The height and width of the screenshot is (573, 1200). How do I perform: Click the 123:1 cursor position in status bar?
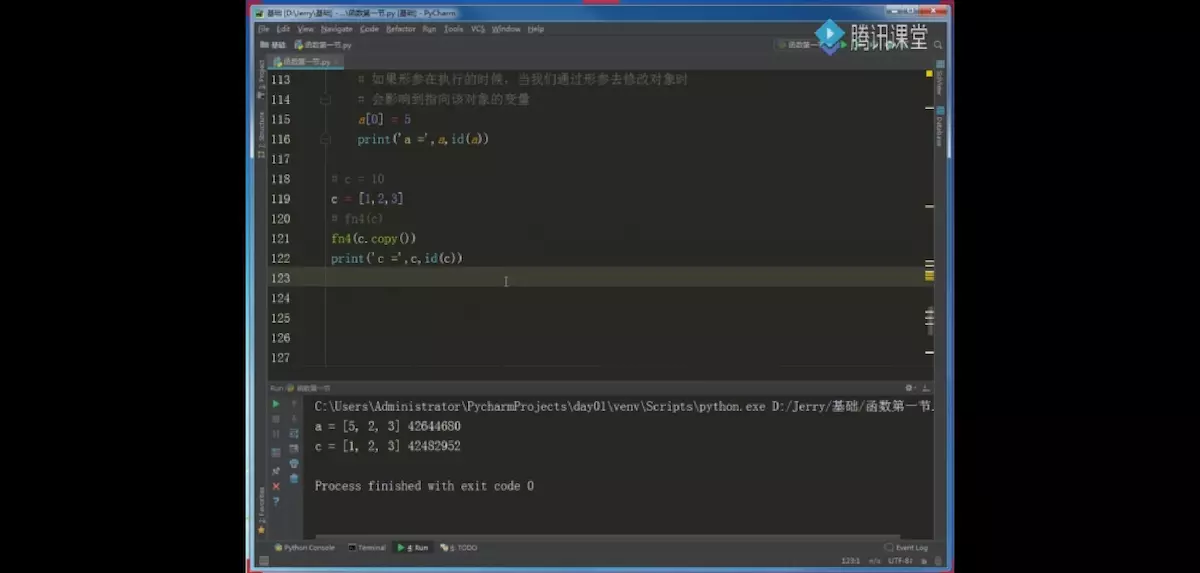(x=851, y=561)
